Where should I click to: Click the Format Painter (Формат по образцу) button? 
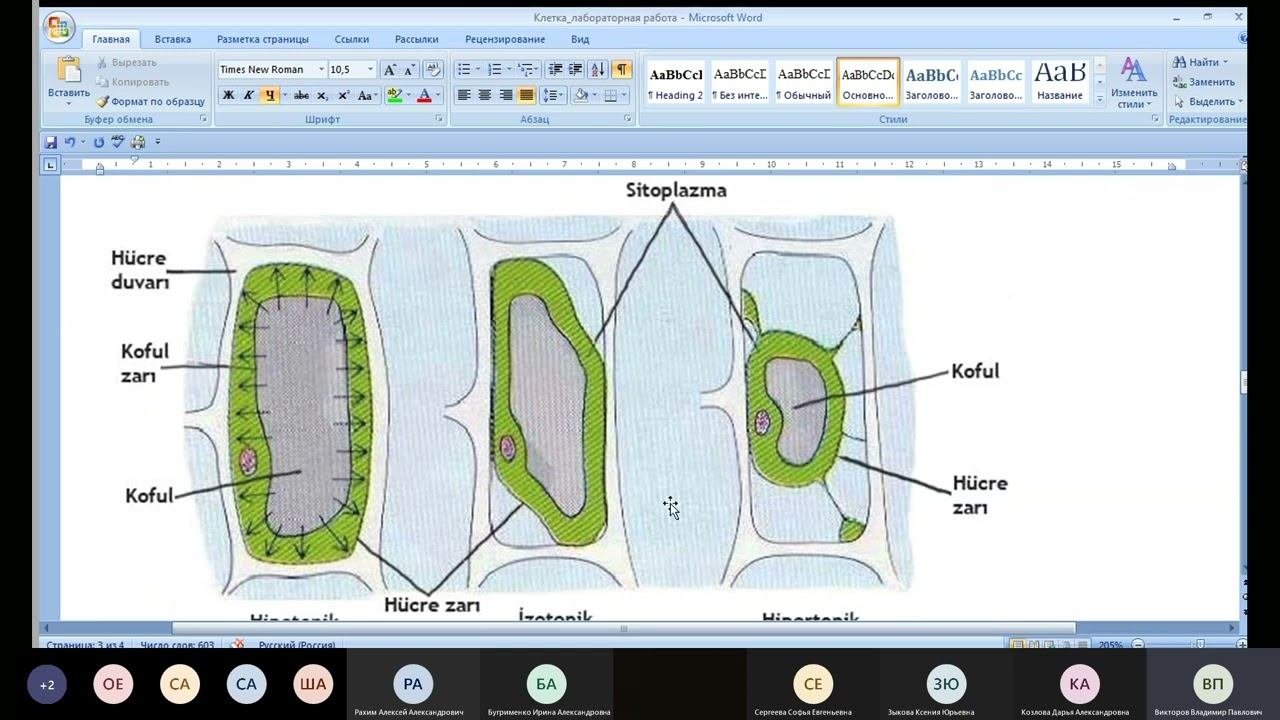[151, 101]
